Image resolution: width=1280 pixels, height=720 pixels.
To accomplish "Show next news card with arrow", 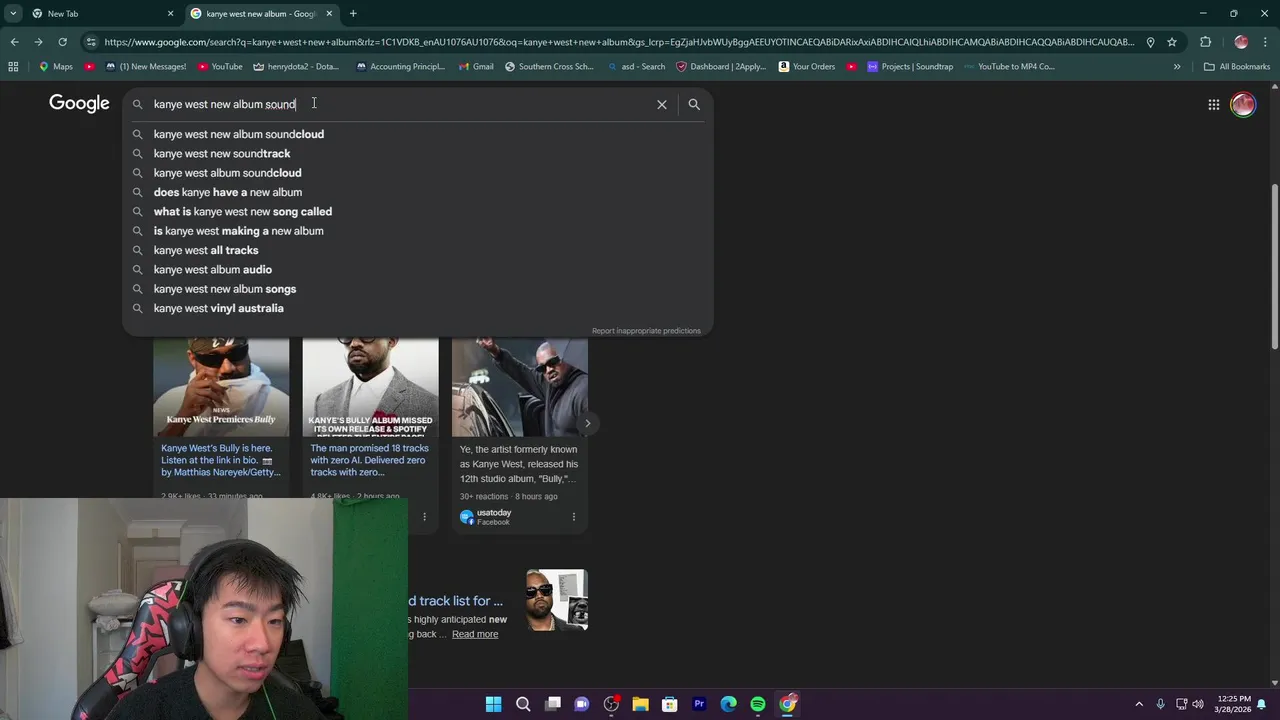I will (x=587, y=423).
